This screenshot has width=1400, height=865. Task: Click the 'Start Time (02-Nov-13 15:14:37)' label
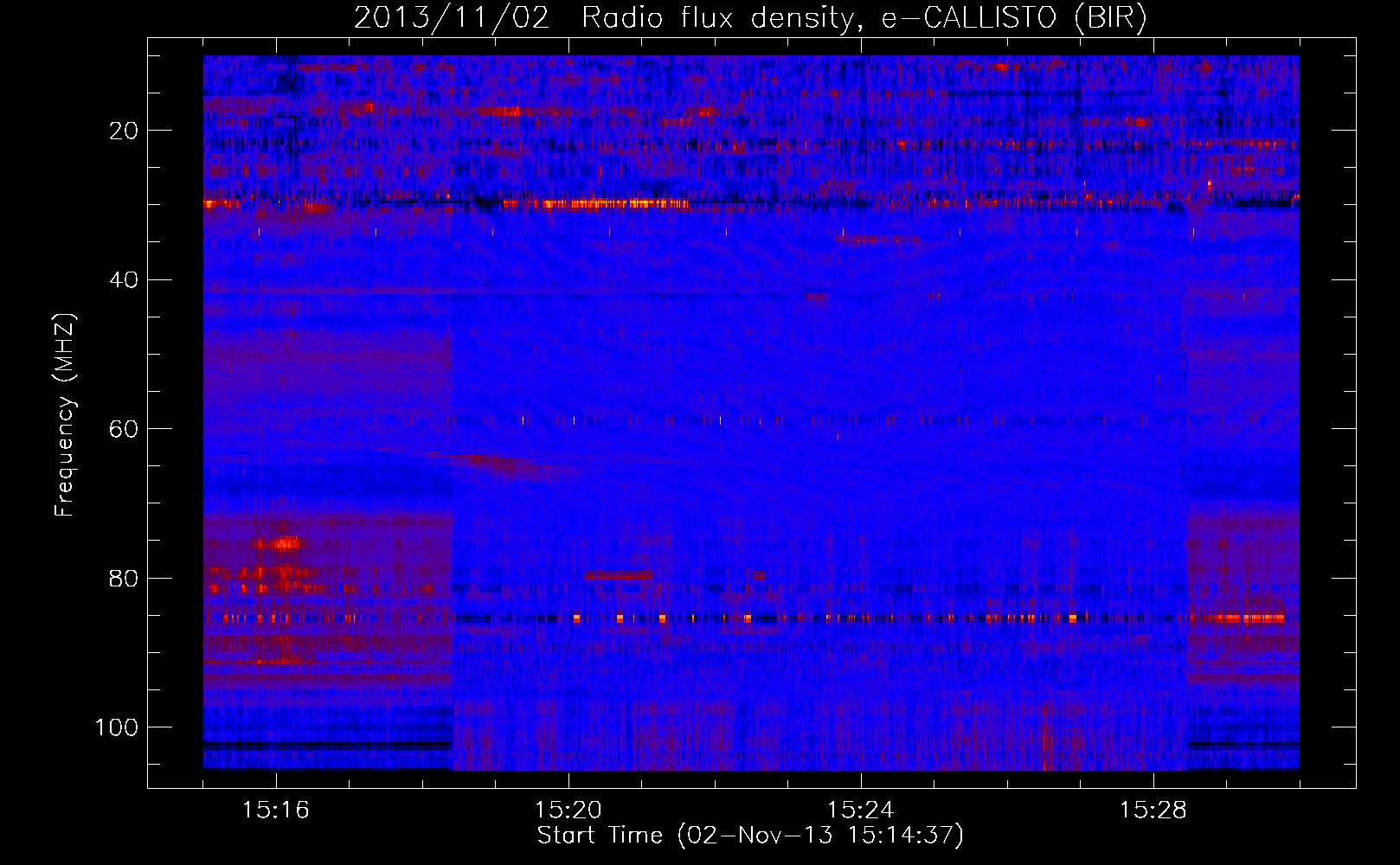pyautogui.click(x=750, y=836)
